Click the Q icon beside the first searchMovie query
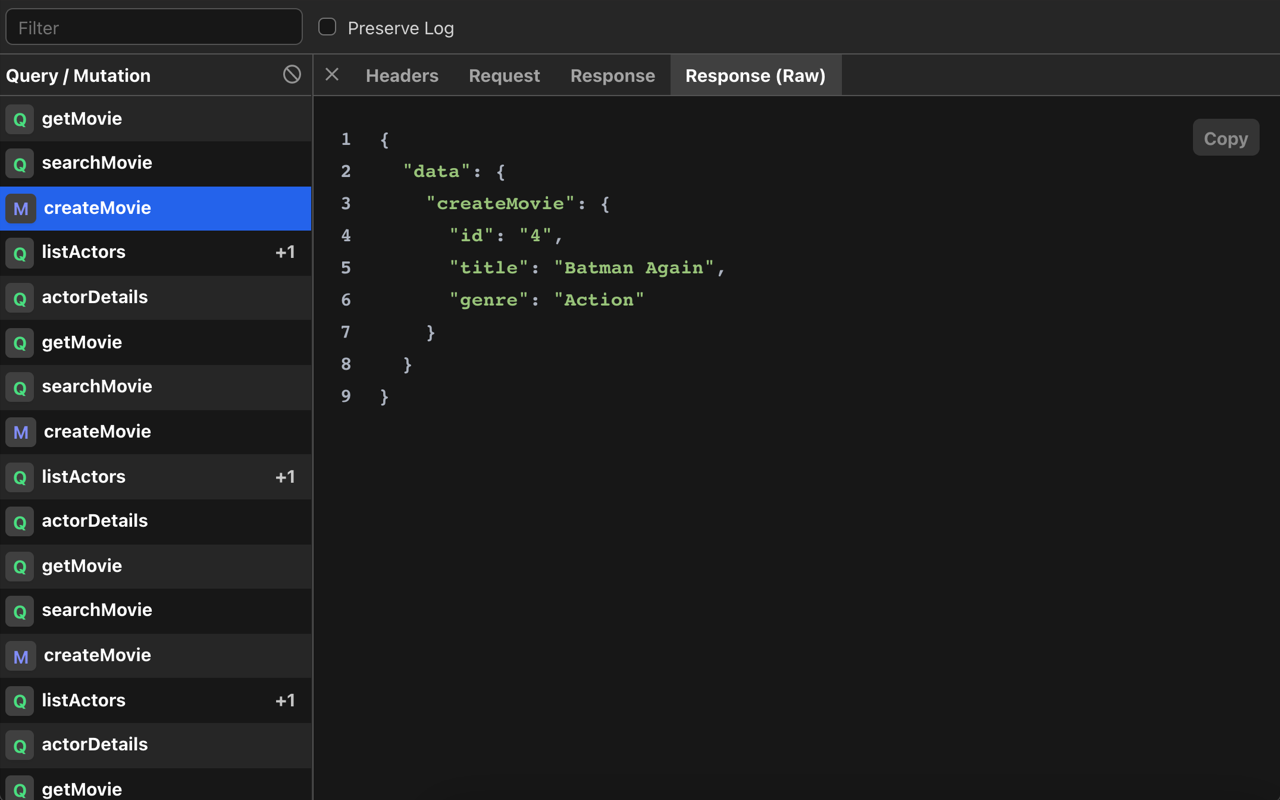 pos(19,163)
